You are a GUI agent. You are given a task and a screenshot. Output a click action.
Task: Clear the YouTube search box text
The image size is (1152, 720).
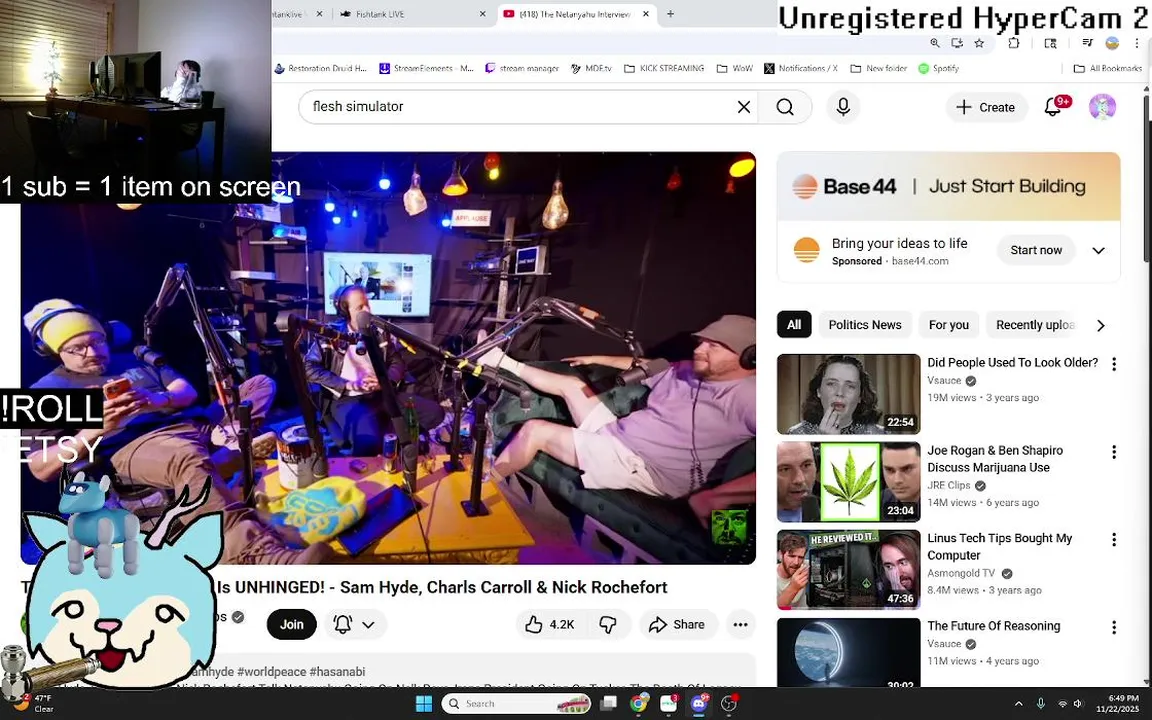point(744,107)
